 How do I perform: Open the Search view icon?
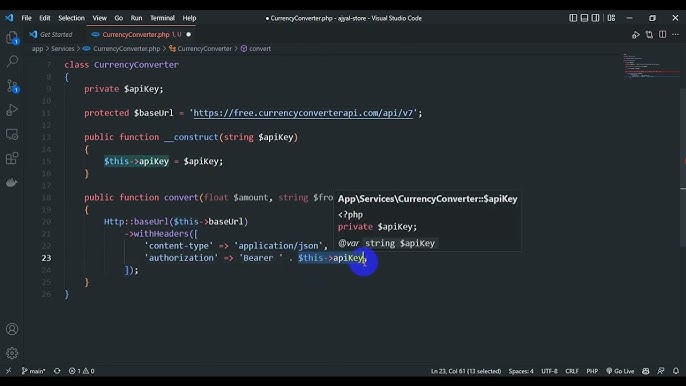click(x=12, y=61)
